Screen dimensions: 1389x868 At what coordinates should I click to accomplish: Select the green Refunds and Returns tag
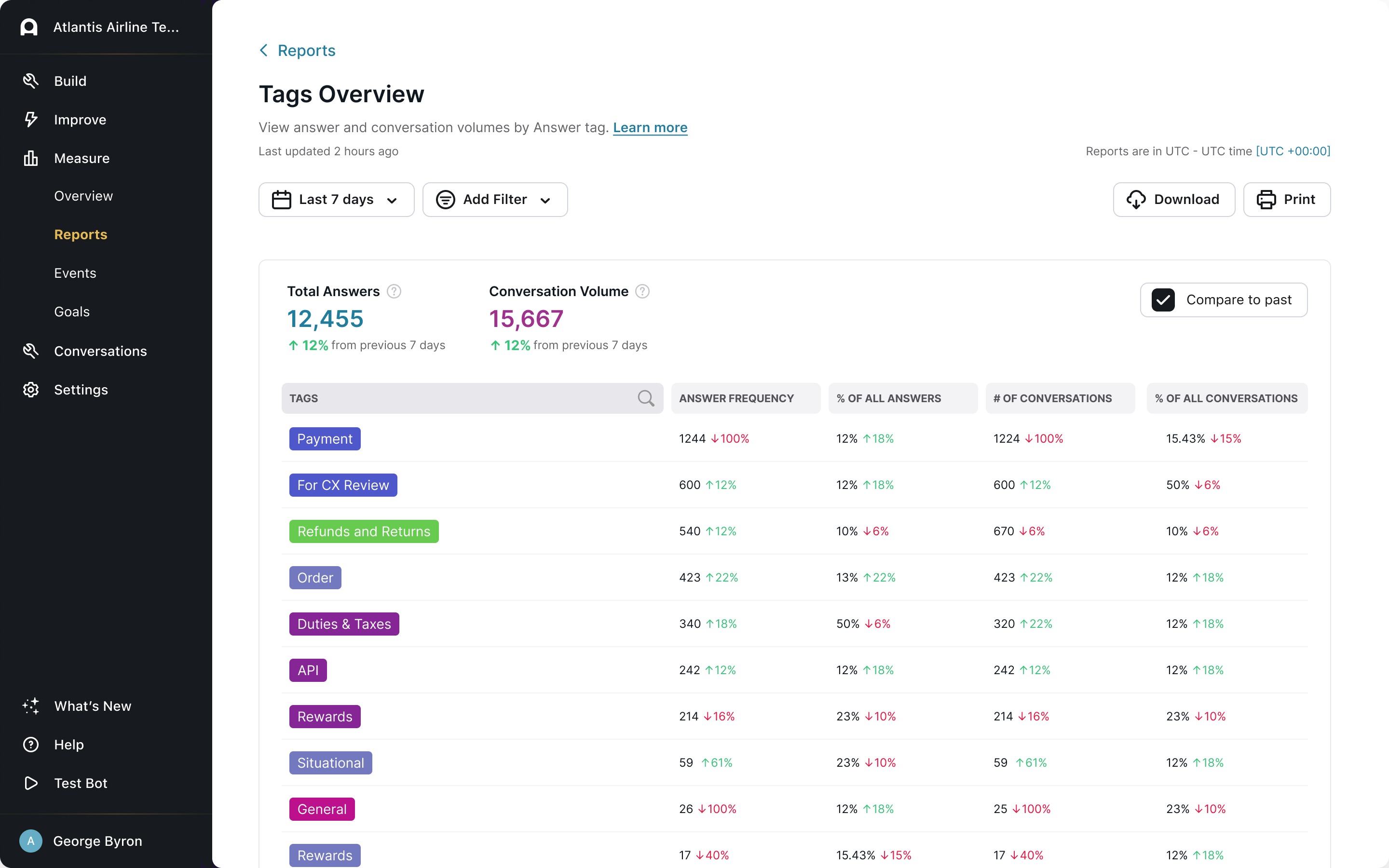[x=363, y=531]
